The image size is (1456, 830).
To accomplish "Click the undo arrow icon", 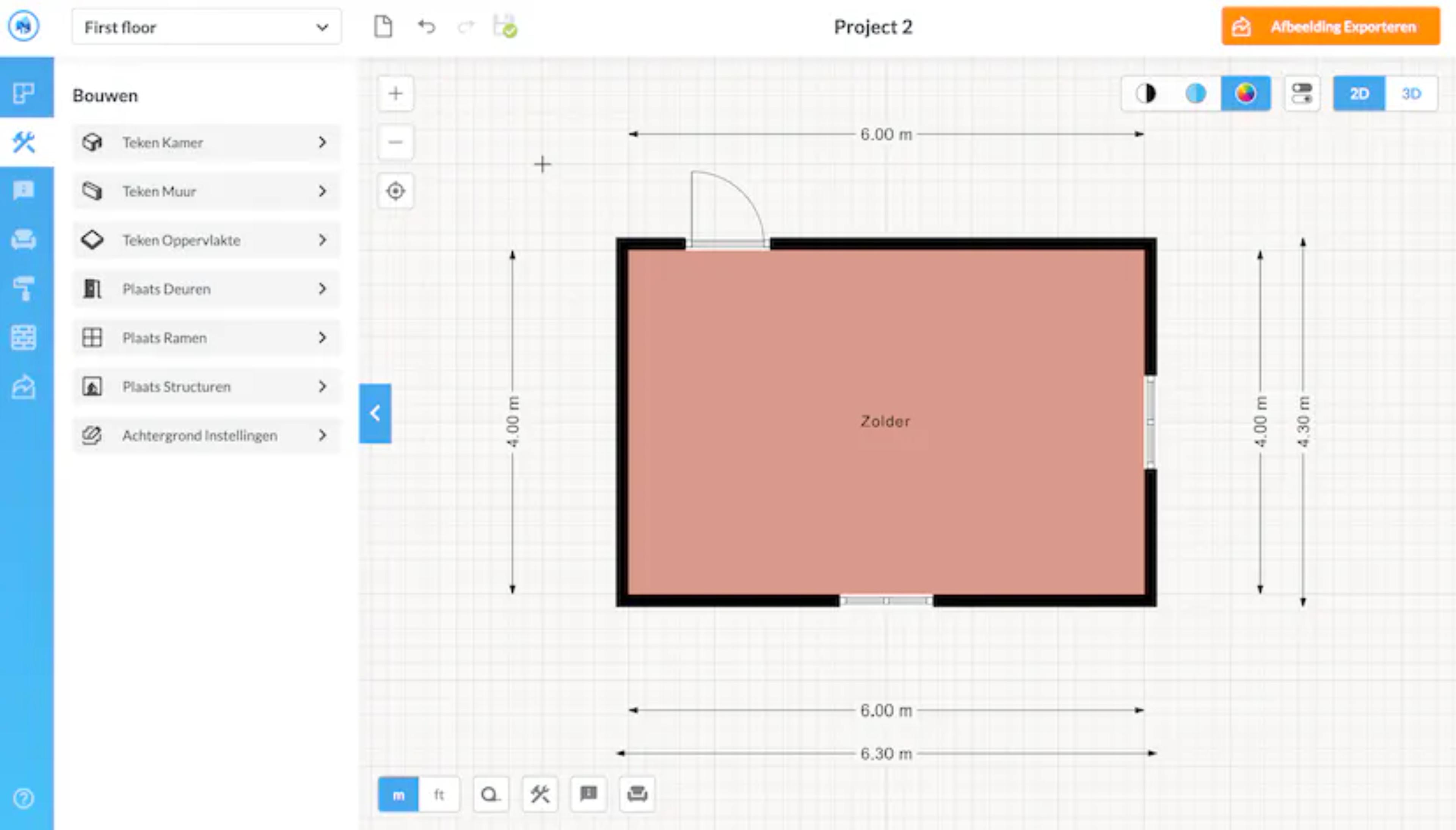I will [x=427, y=27].
